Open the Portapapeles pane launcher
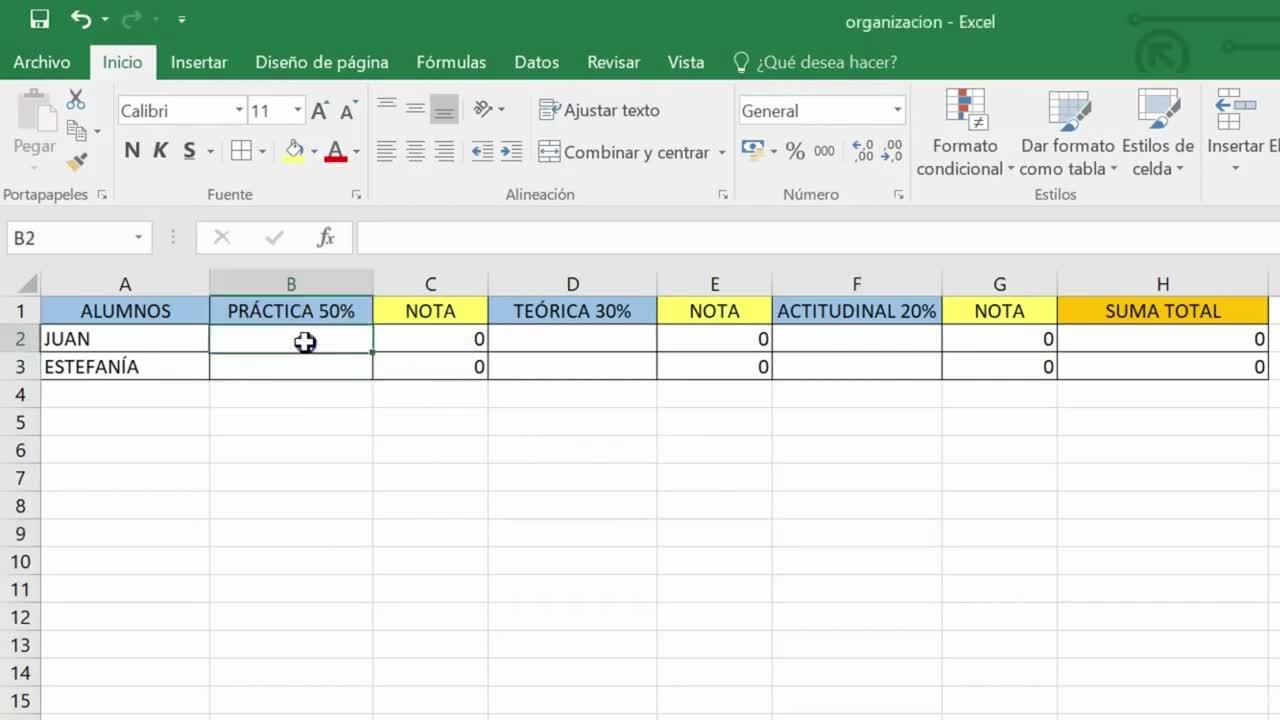1280x720 pixels. pyautogui.click(x=102, y=195)
